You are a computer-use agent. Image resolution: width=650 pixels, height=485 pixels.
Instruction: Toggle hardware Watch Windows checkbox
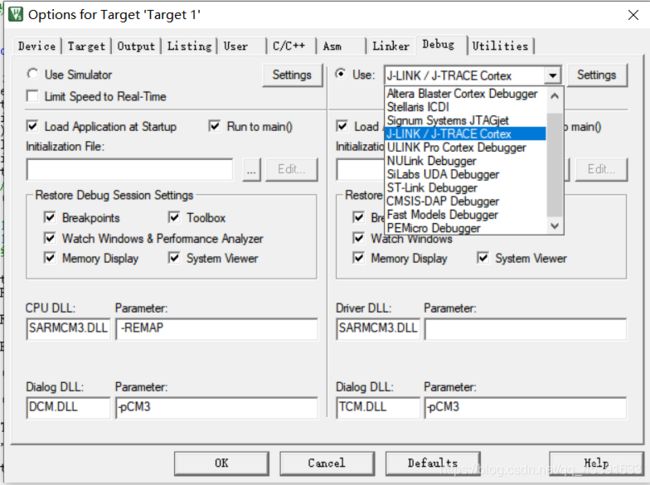click(358, 238)
